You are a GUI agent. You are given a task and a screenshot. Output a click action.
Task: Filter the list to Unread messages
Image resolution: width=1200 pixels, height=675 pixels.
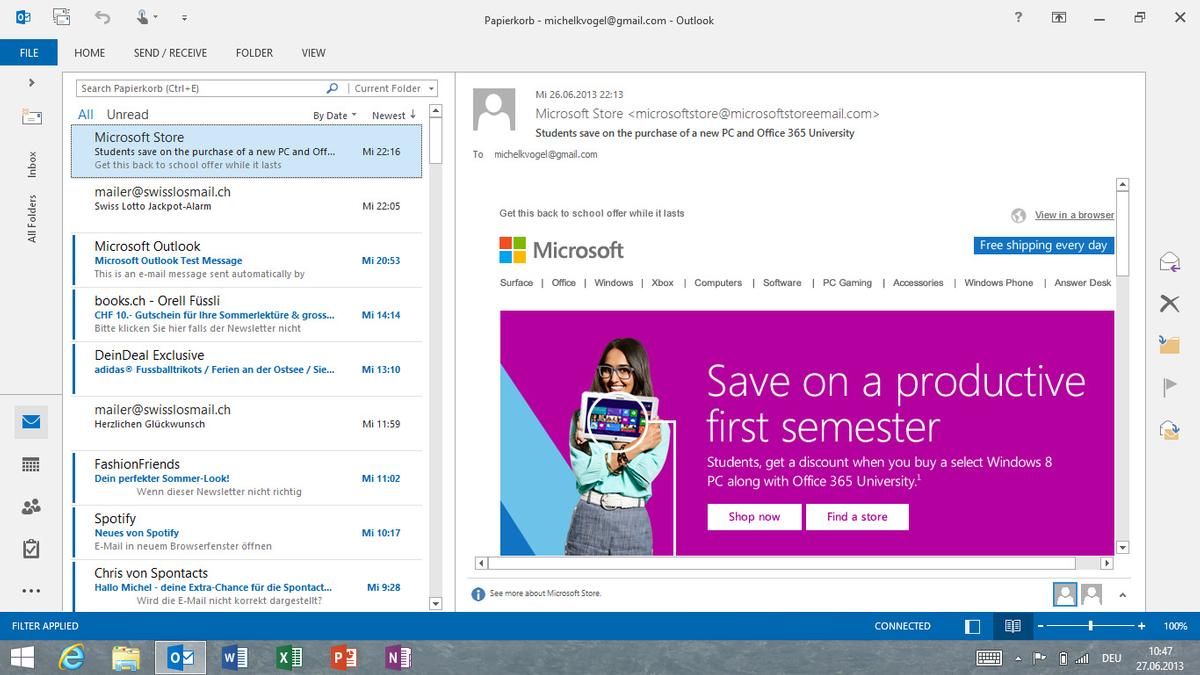click(x=127, y=115)
